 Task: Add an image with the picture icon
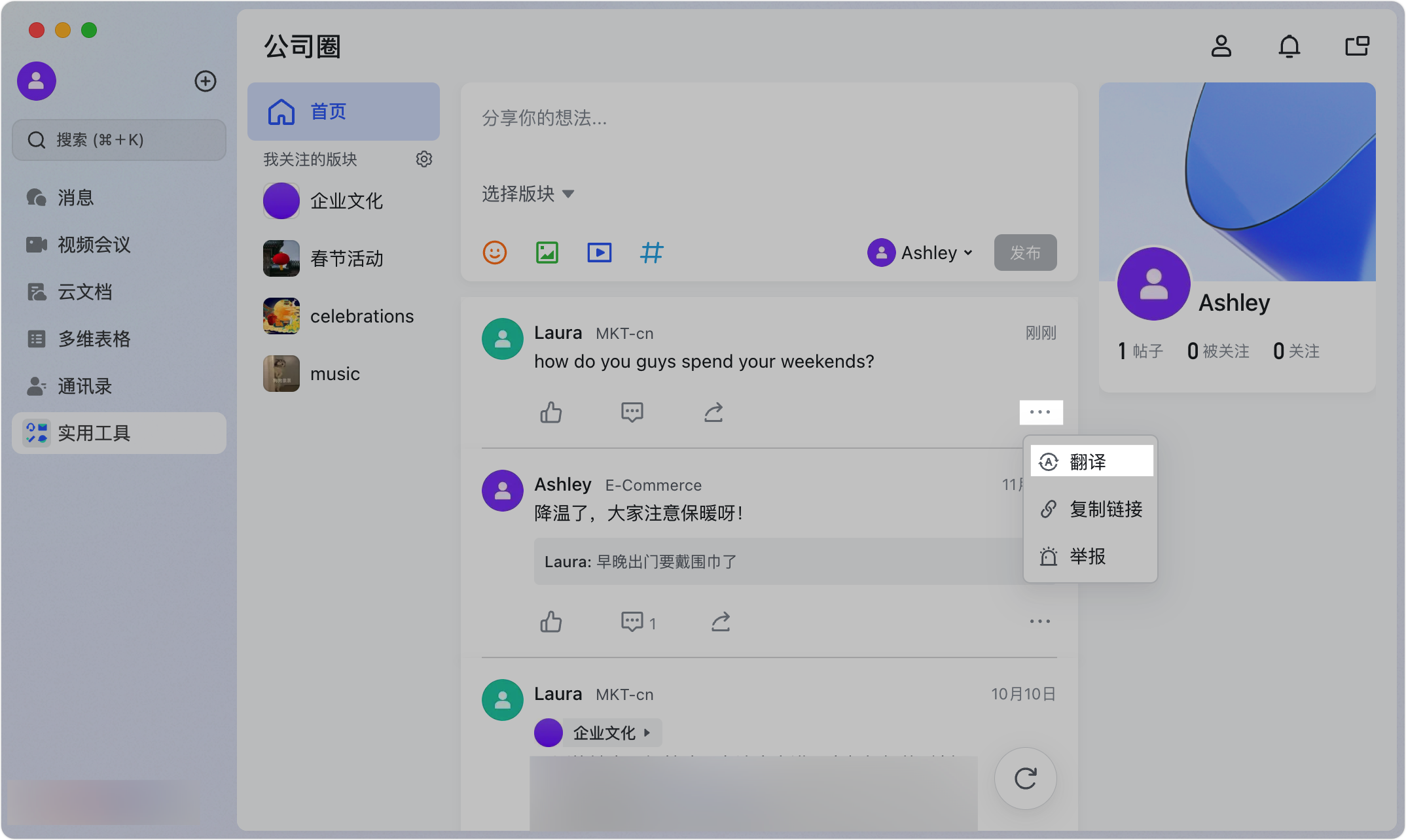tap(547, 253)
